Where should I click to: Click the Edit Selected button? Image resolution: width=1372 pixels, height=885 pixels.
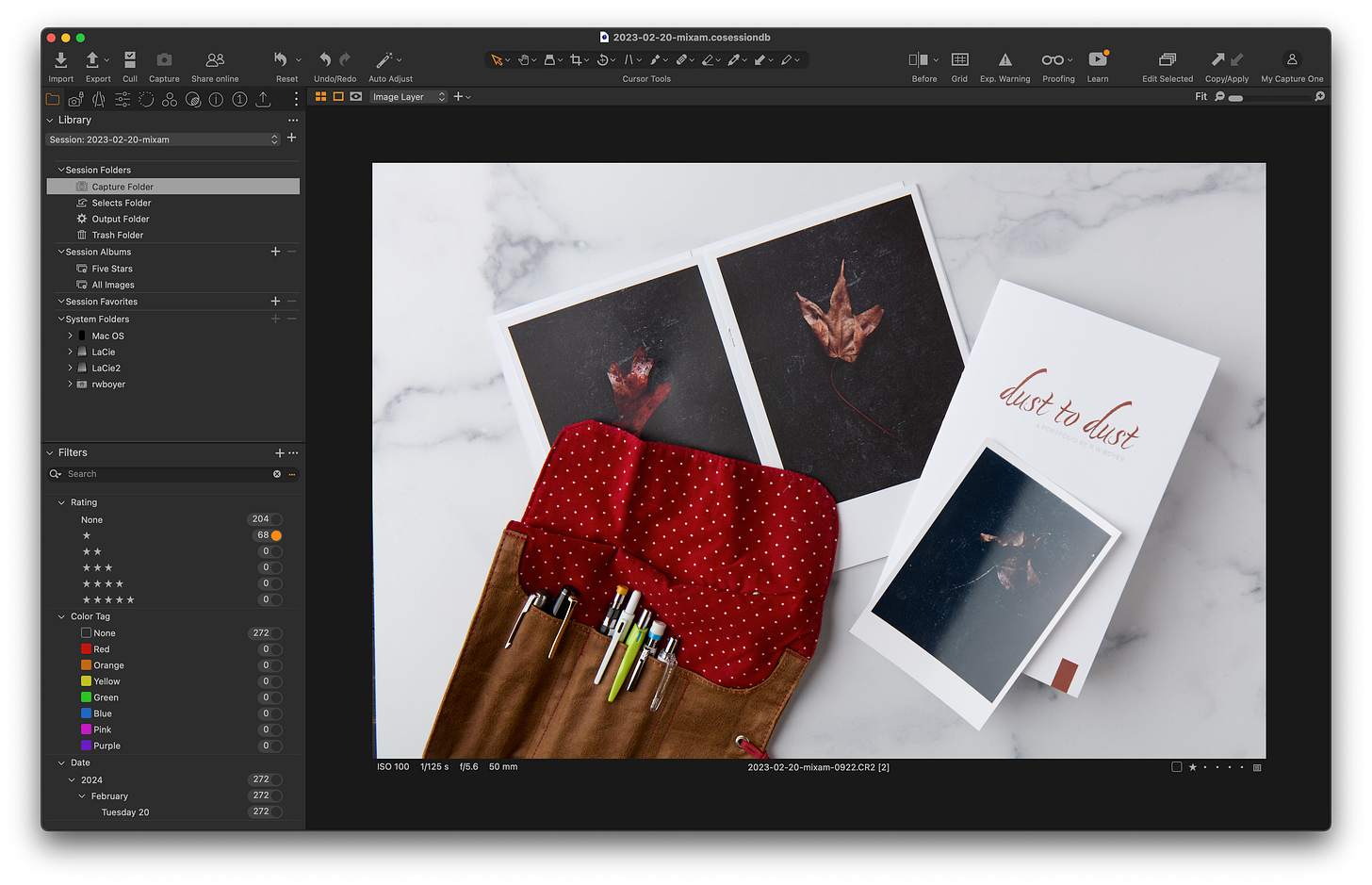click(1168, 61)
